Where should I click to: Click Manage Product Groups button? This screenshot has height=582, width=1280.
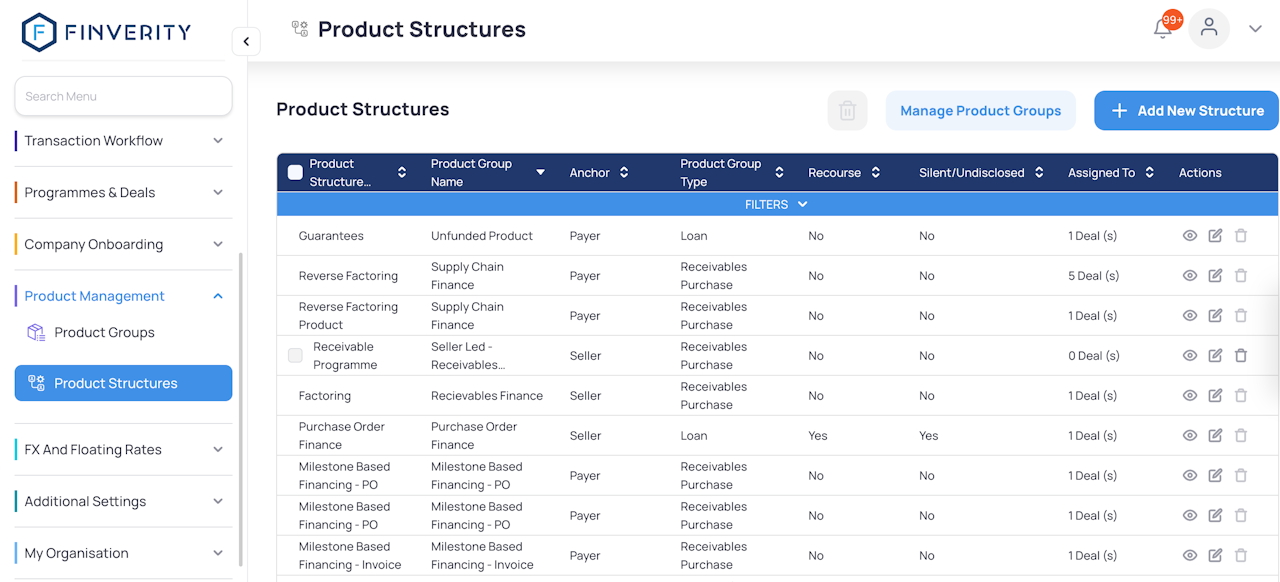point(980,111)
